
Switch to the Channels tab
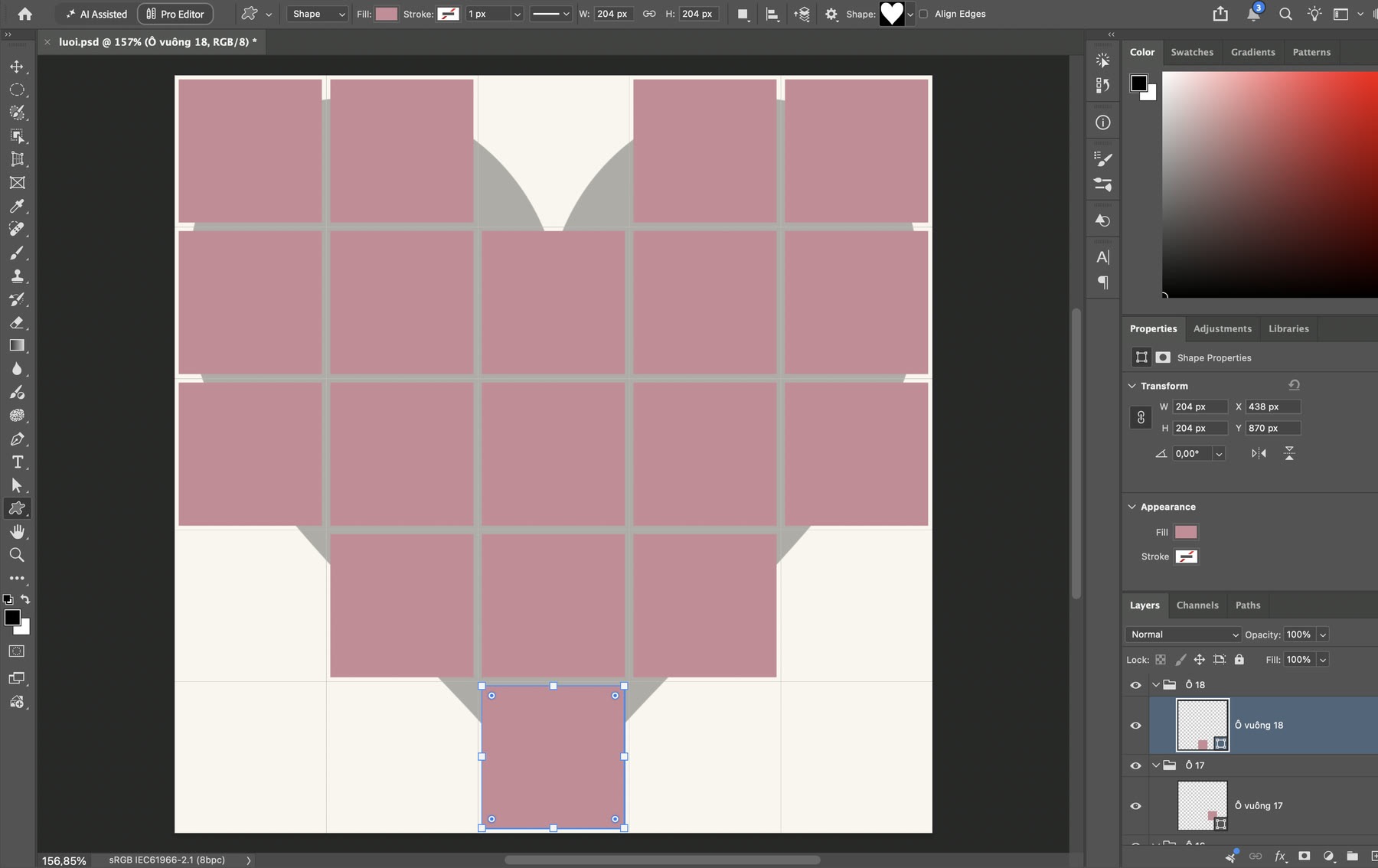pos(1197,605)
